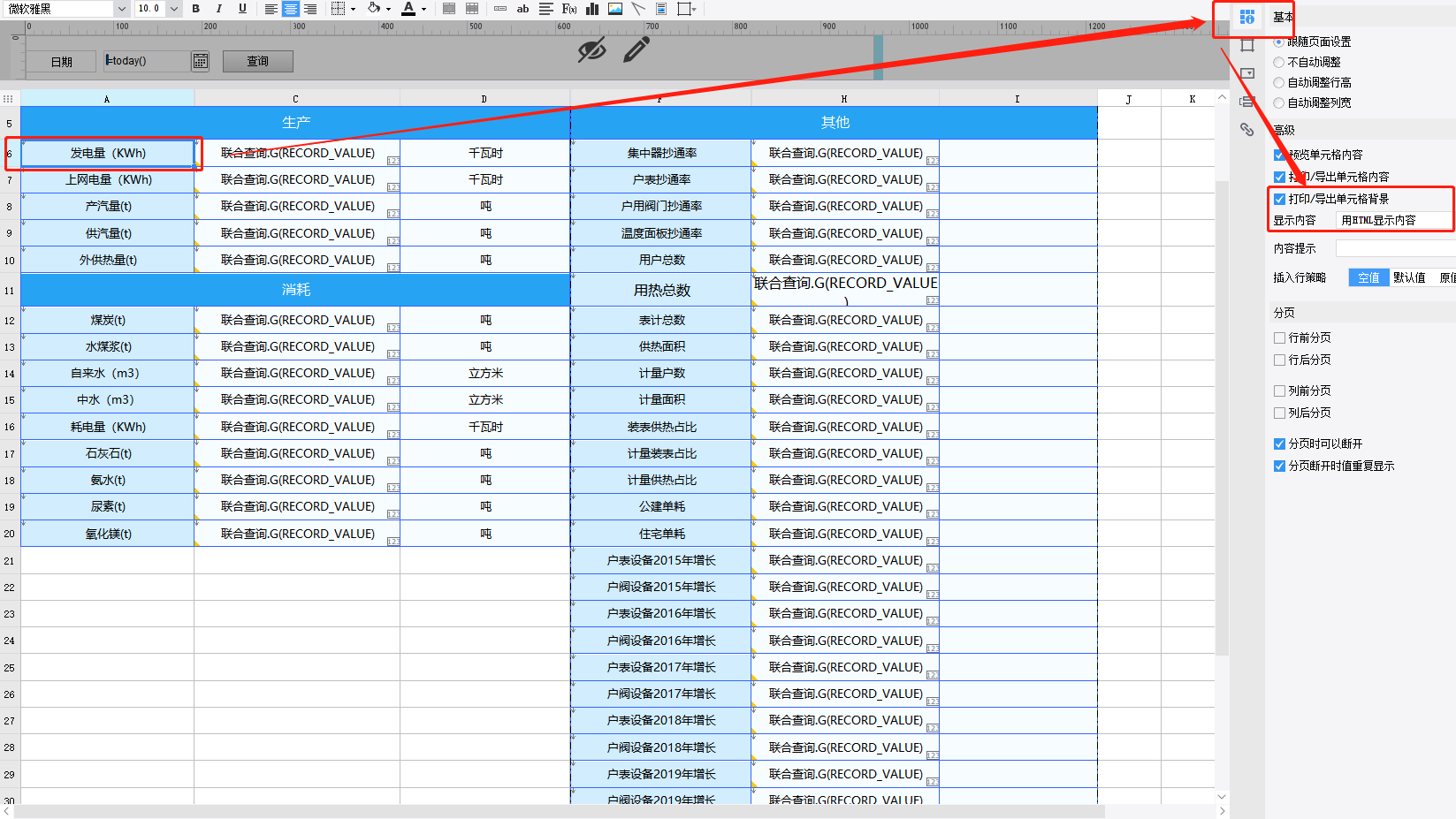Open 显示内容 dropdown showing 用HTML显示内容
The width and height of the screenshot is (1456, 819).
[x=1395, y=220]
